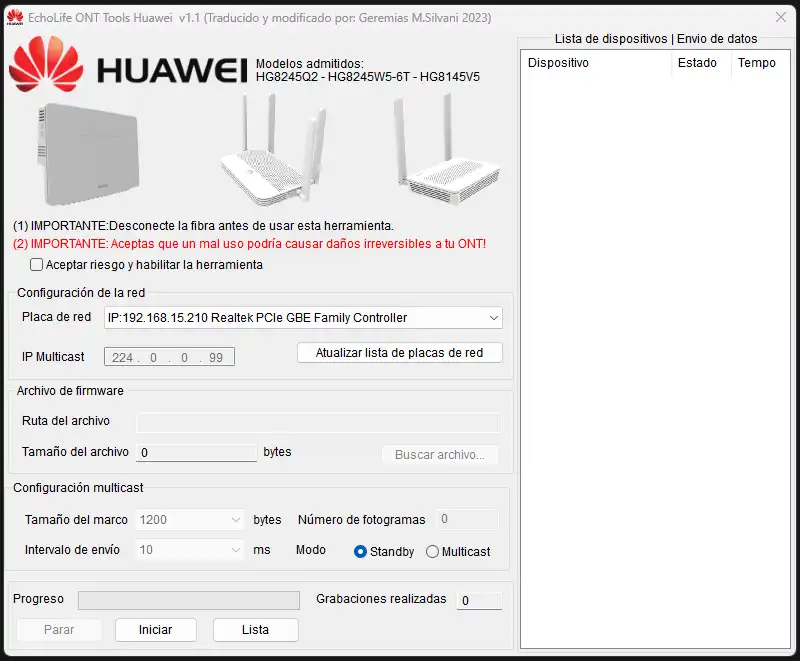Image resolution: width=800 pixels, height=661 pixels.
Task: Click the Huawei app icon in title bar
Action: [x=15, y=17]
